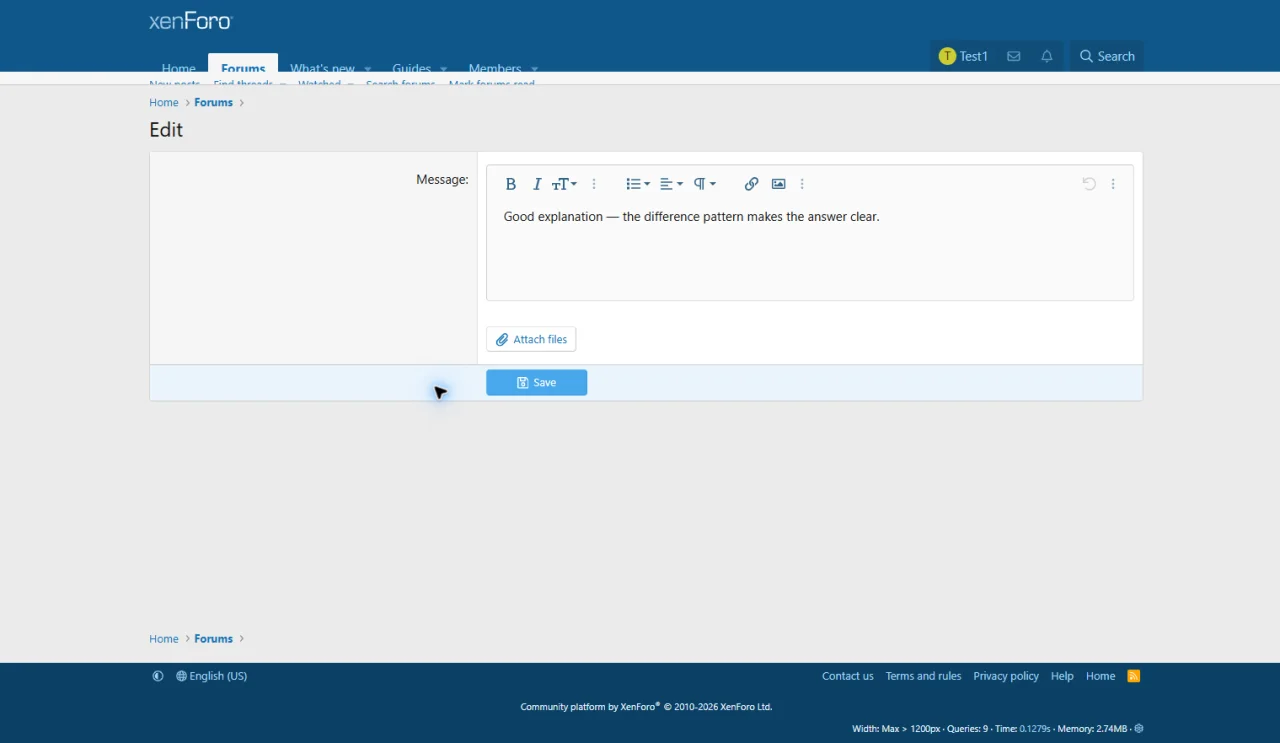Open the paragraph format dropdown

point(705,184)
